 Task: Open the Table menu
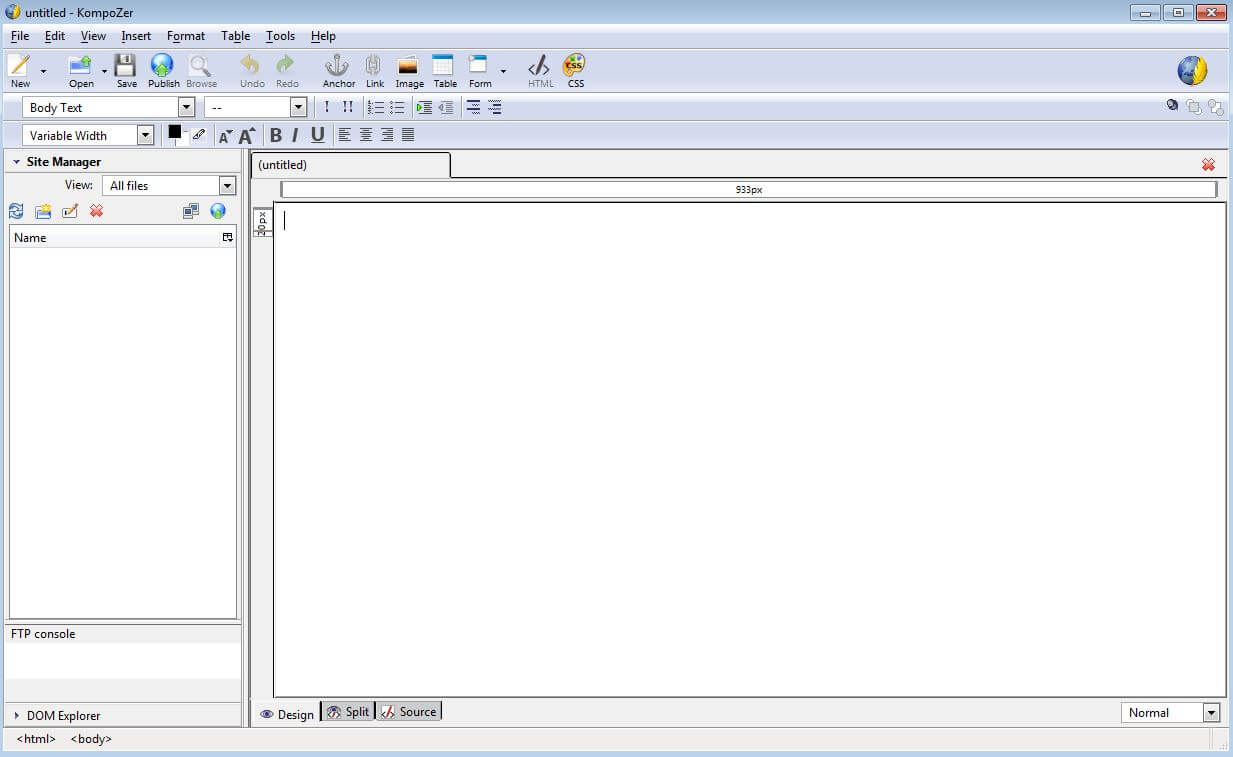(x=236, y=36)
